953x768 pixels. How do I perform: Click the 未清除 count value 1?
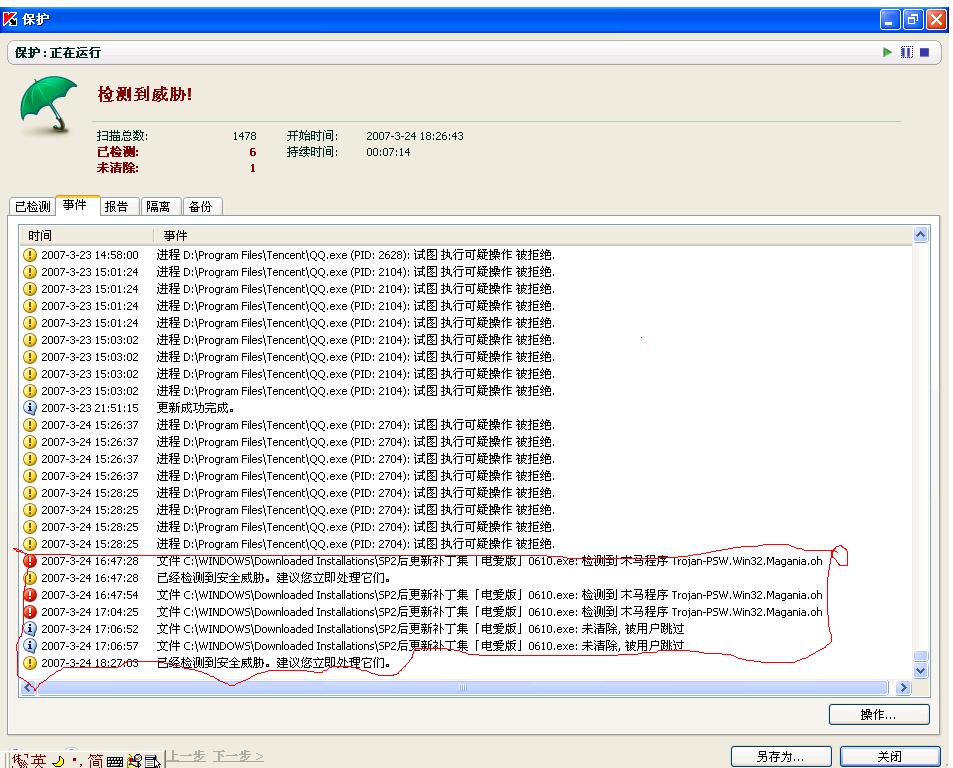click(x=253, y=168)
